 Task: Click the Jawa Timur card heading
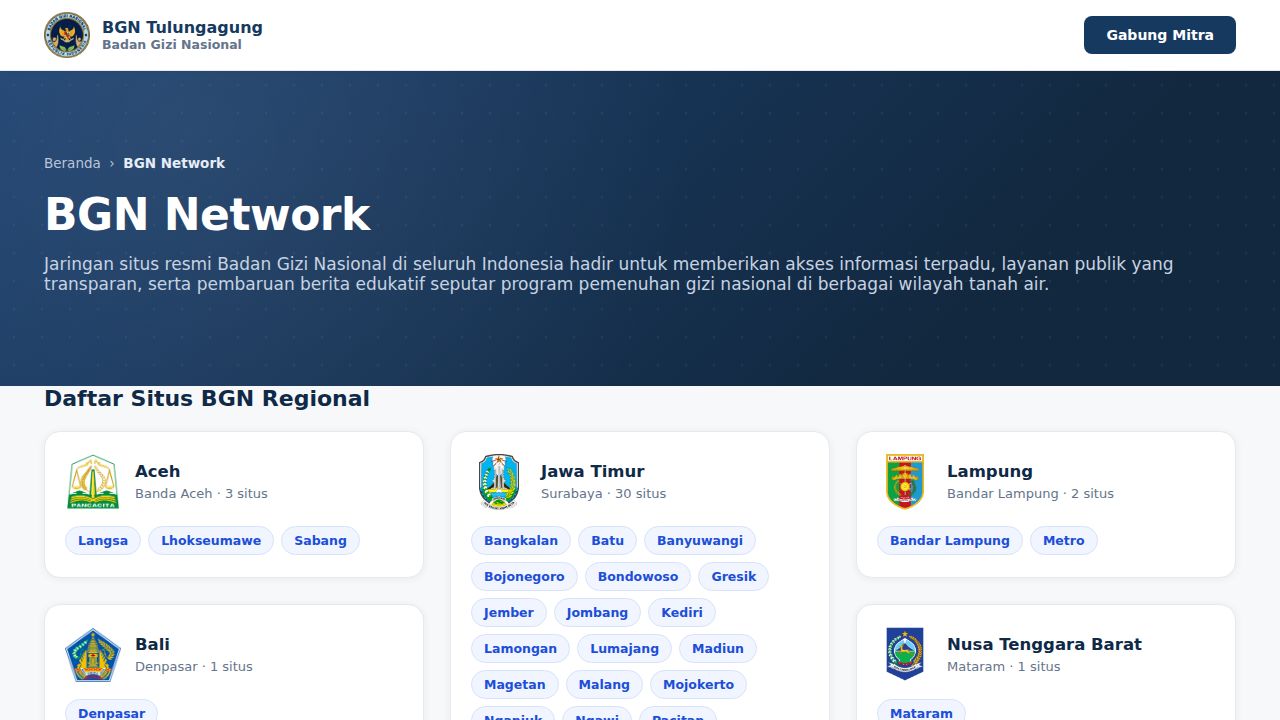pos(592,471)
